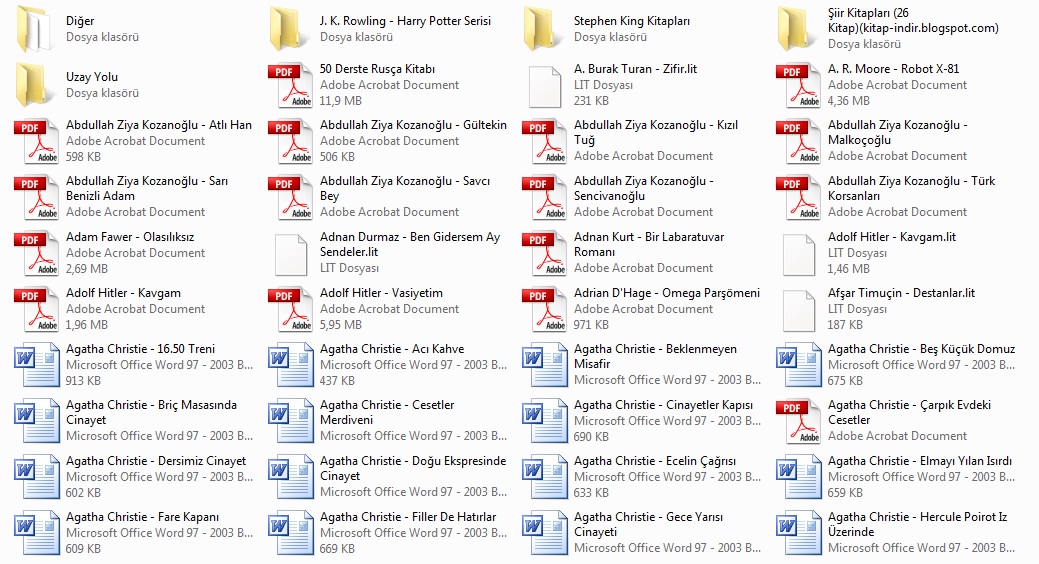Click the Word icon of Hercule Poirot Iz Üzerinde
This screenshot has width=1039, height=564.
[x=798, y=533]
